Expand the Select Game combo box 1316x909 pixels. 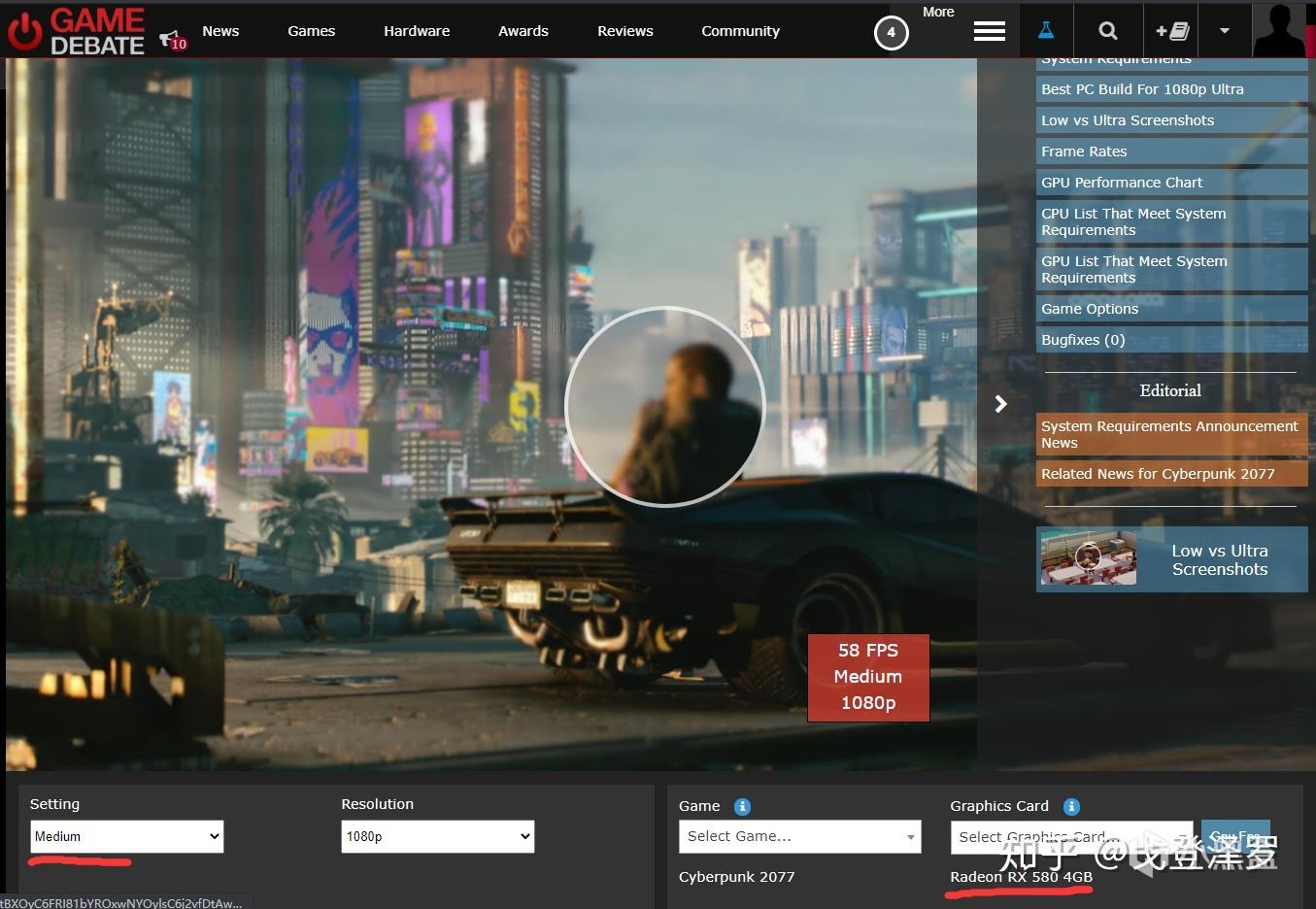799,836
